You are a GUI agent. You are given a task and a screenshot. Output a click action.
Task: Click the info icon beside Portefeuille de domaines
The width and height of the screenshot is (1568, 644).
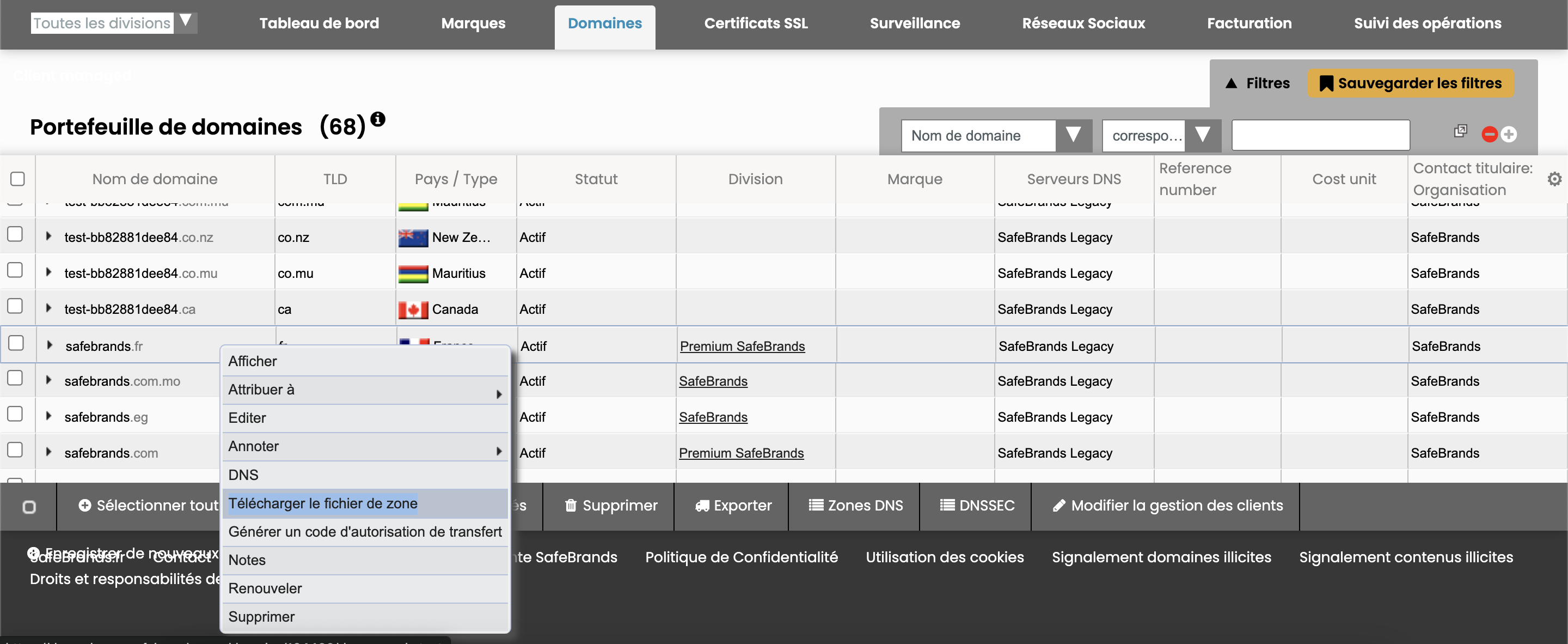point(378,119)
